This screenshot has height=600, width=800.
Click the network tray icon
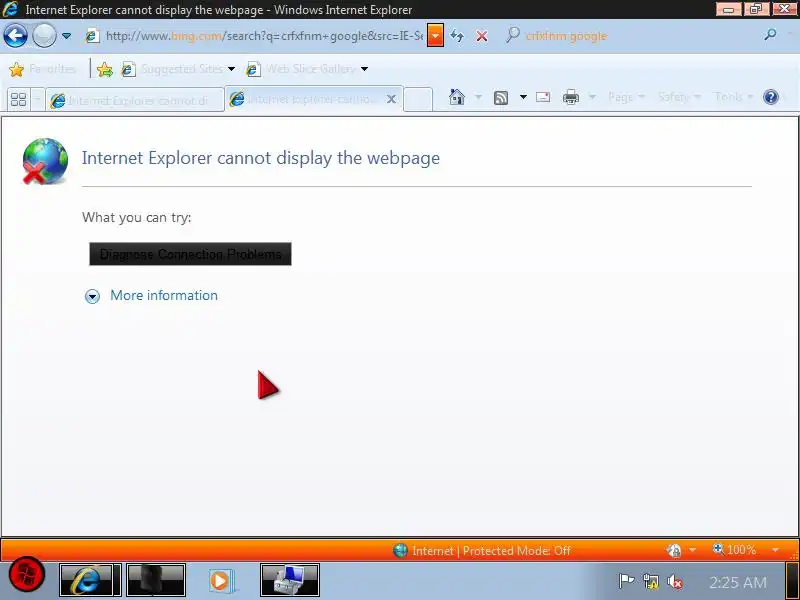click(x=651, y=582)
